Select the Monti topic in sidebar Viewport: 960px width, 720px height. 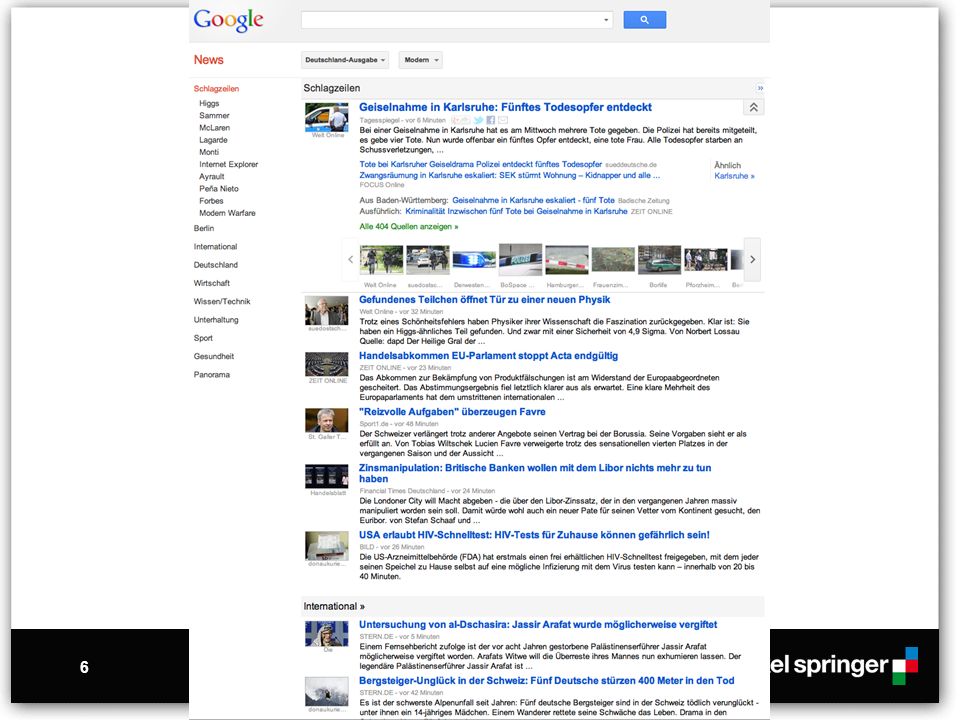209,152
